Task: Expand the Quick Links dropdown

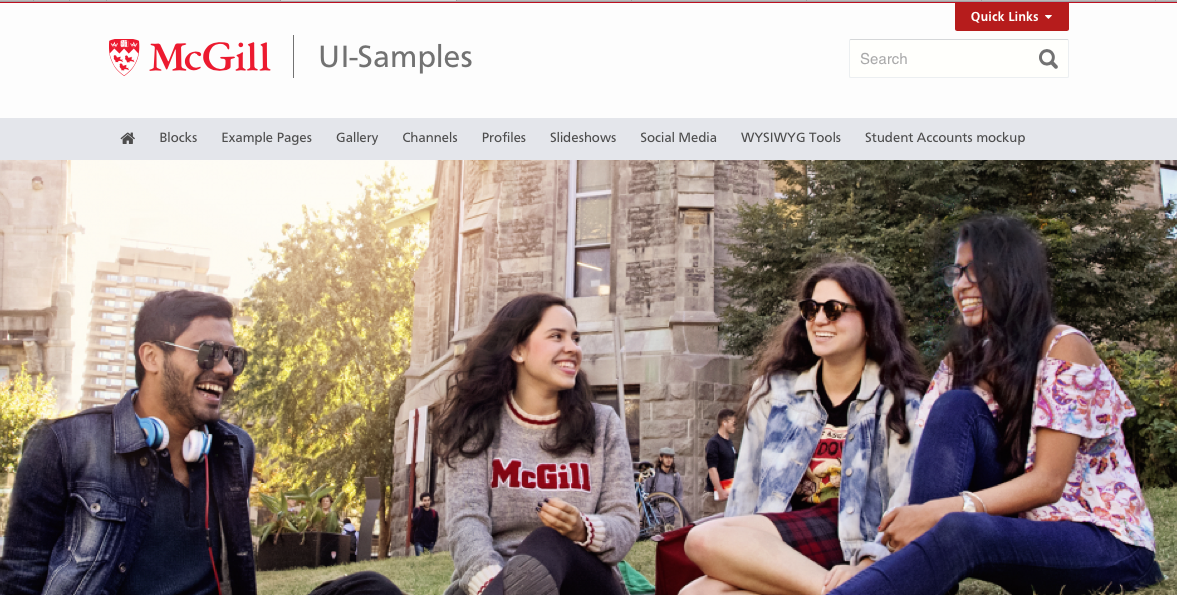Action: click(1011, 17)
